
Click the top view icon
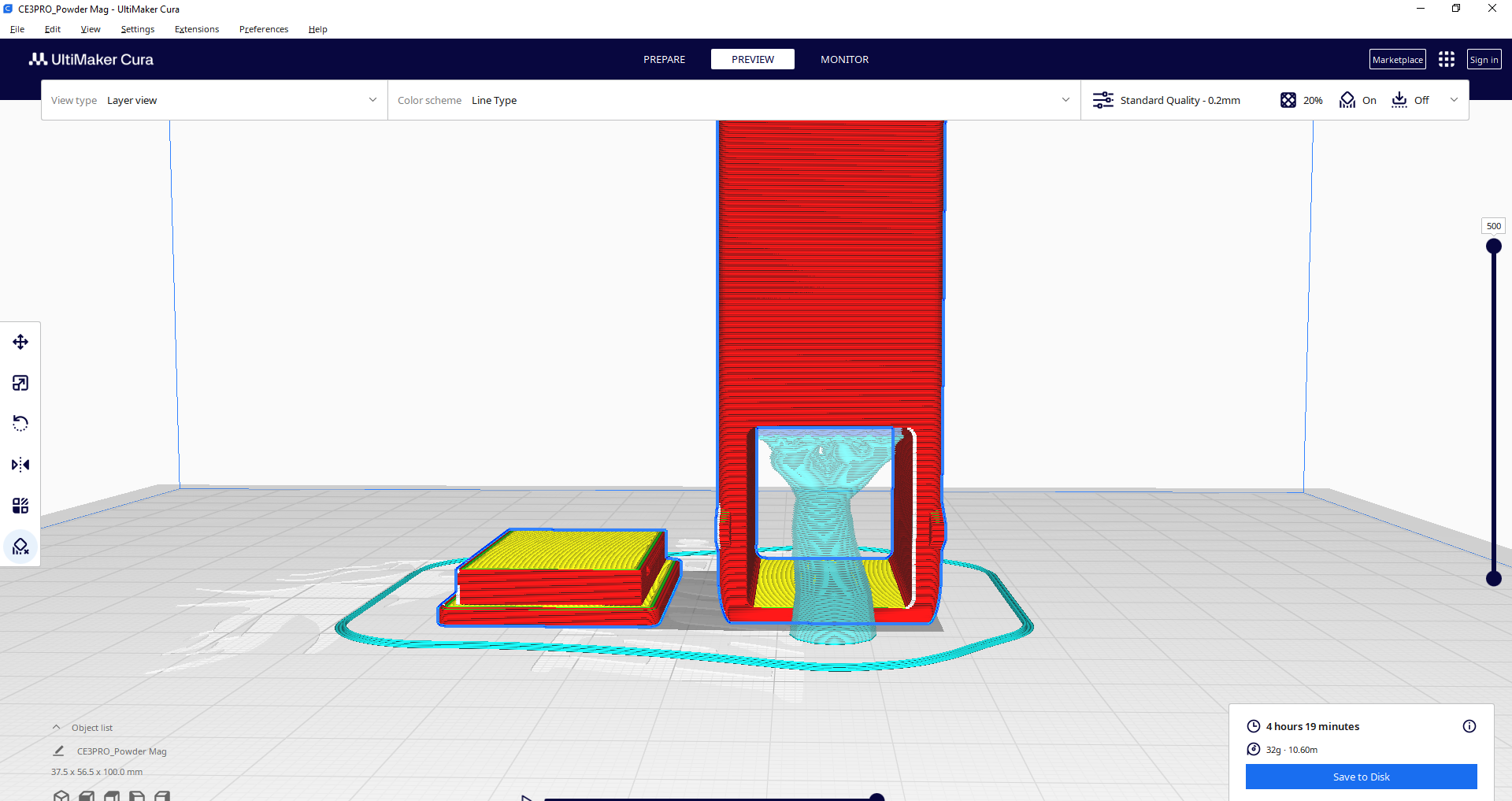click(x=112, y=796)
